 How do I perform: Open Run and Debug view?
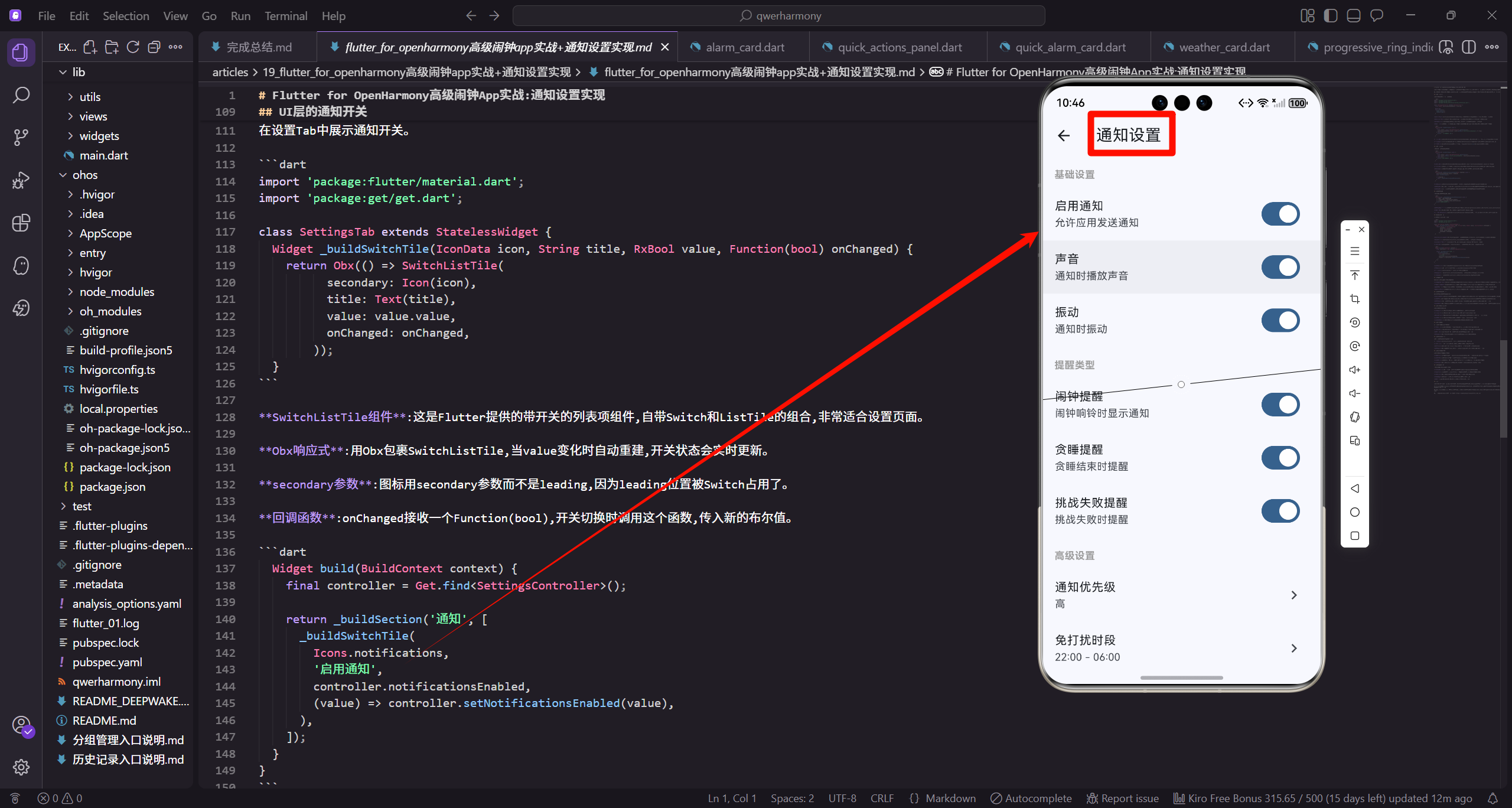click(x=21, y=180)
